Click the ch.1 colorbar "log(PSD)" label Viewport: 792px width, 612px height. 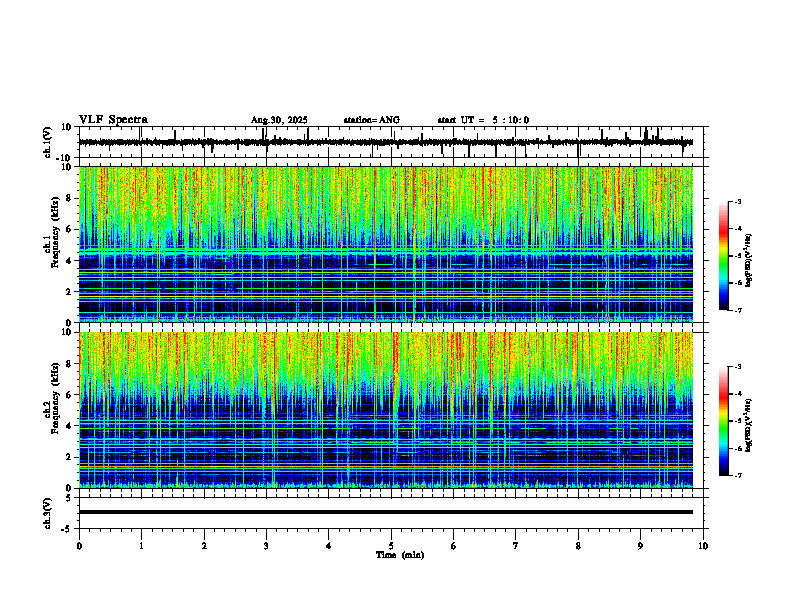click(749, 261)
